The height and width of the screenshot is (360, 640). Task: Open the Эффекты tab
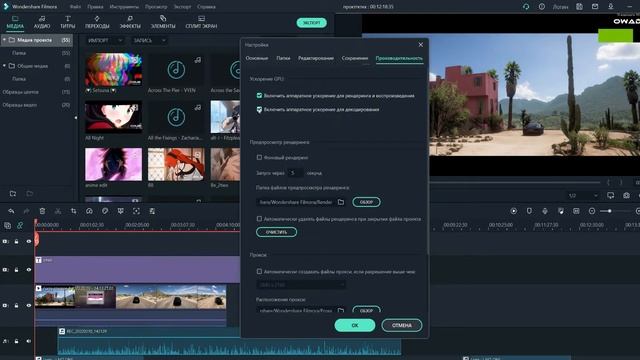pos(130,22)
